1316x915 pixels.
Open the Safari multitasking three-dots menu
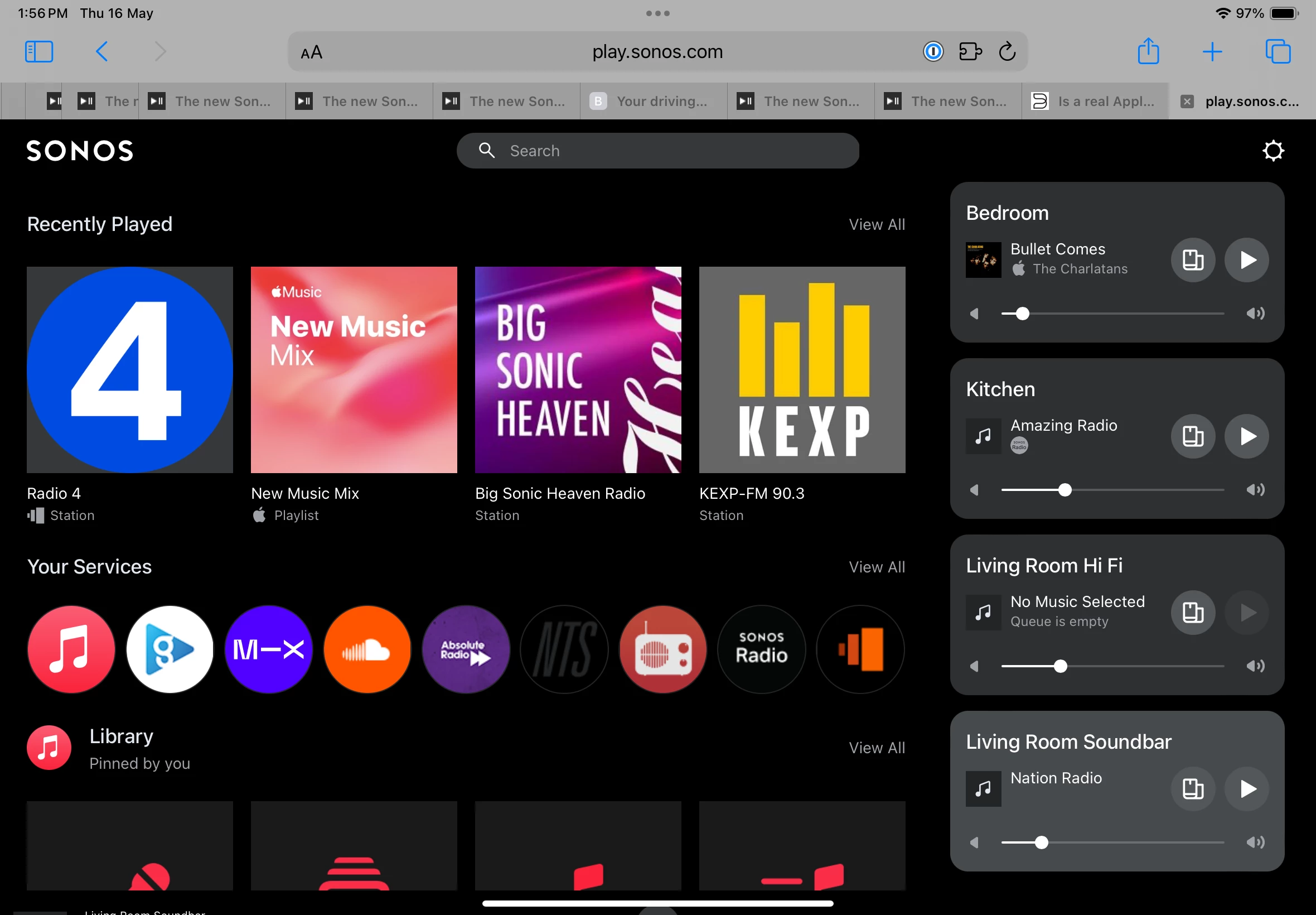coord(657,13)
